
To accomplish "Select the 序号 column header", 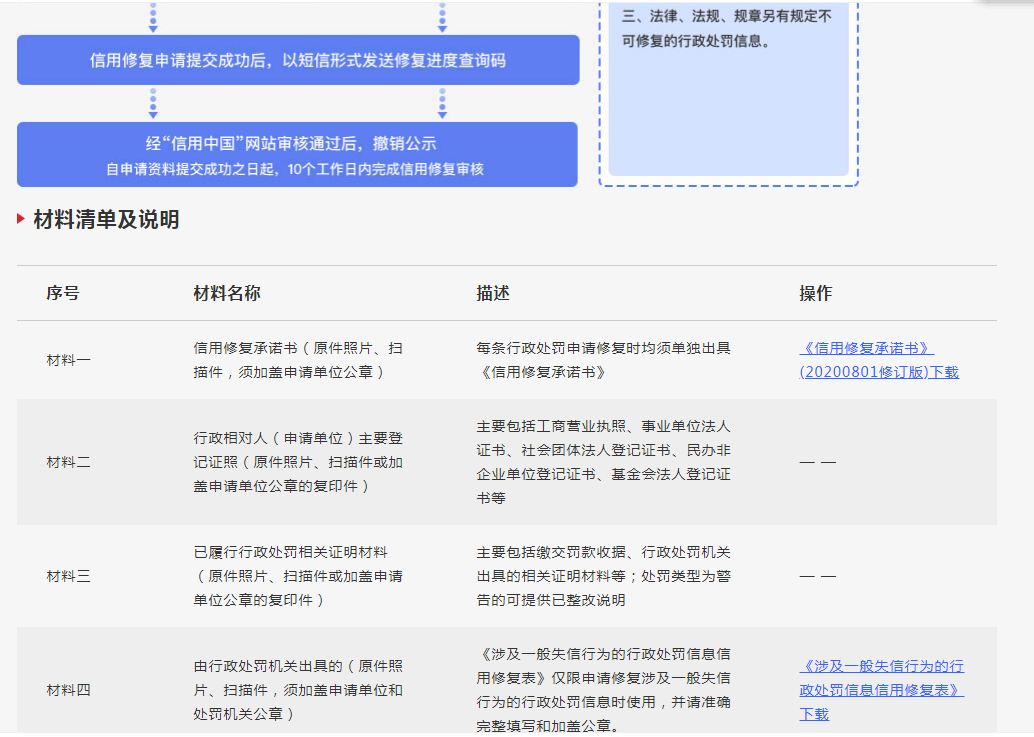I will click(63, 293).
